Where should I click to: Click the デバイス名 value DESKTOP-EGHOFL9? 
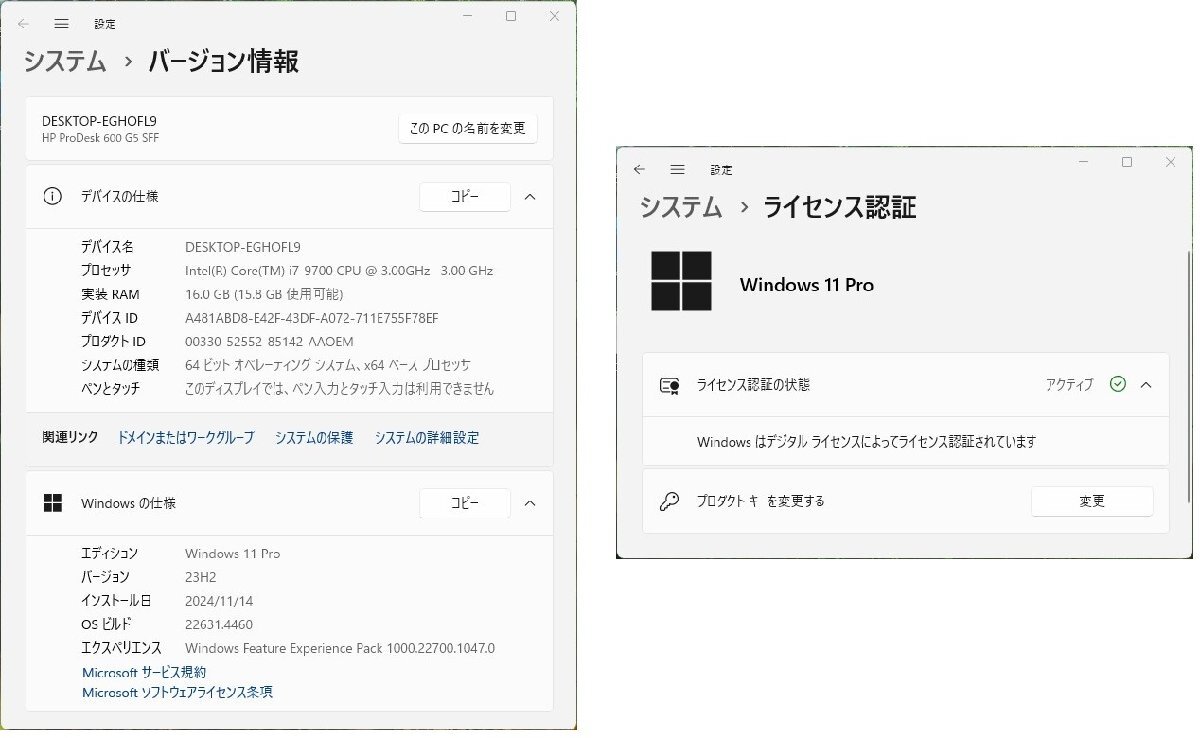[243, 246]
